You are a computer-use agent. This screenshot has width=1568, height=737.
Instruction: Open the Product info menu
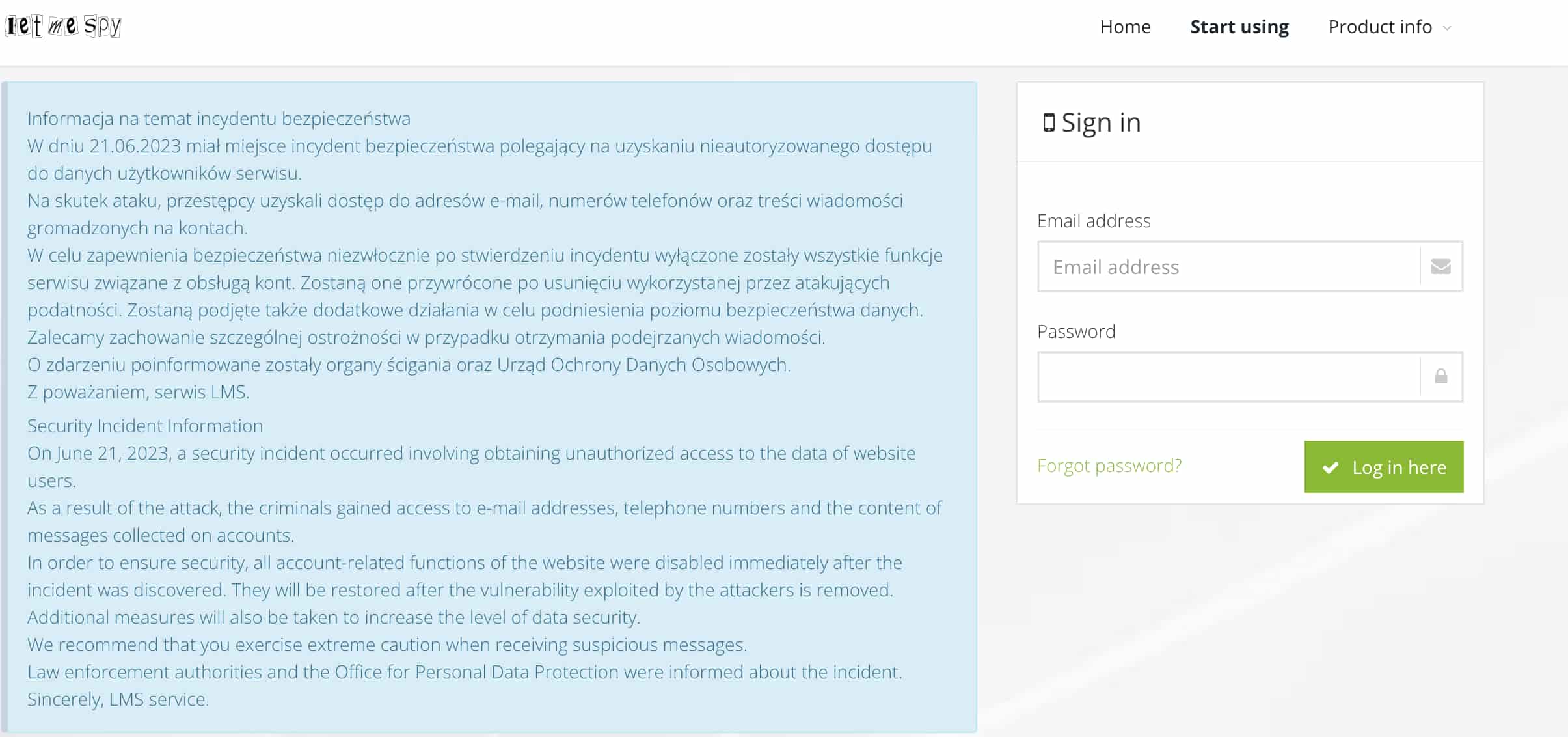(x=1379, y=27)
